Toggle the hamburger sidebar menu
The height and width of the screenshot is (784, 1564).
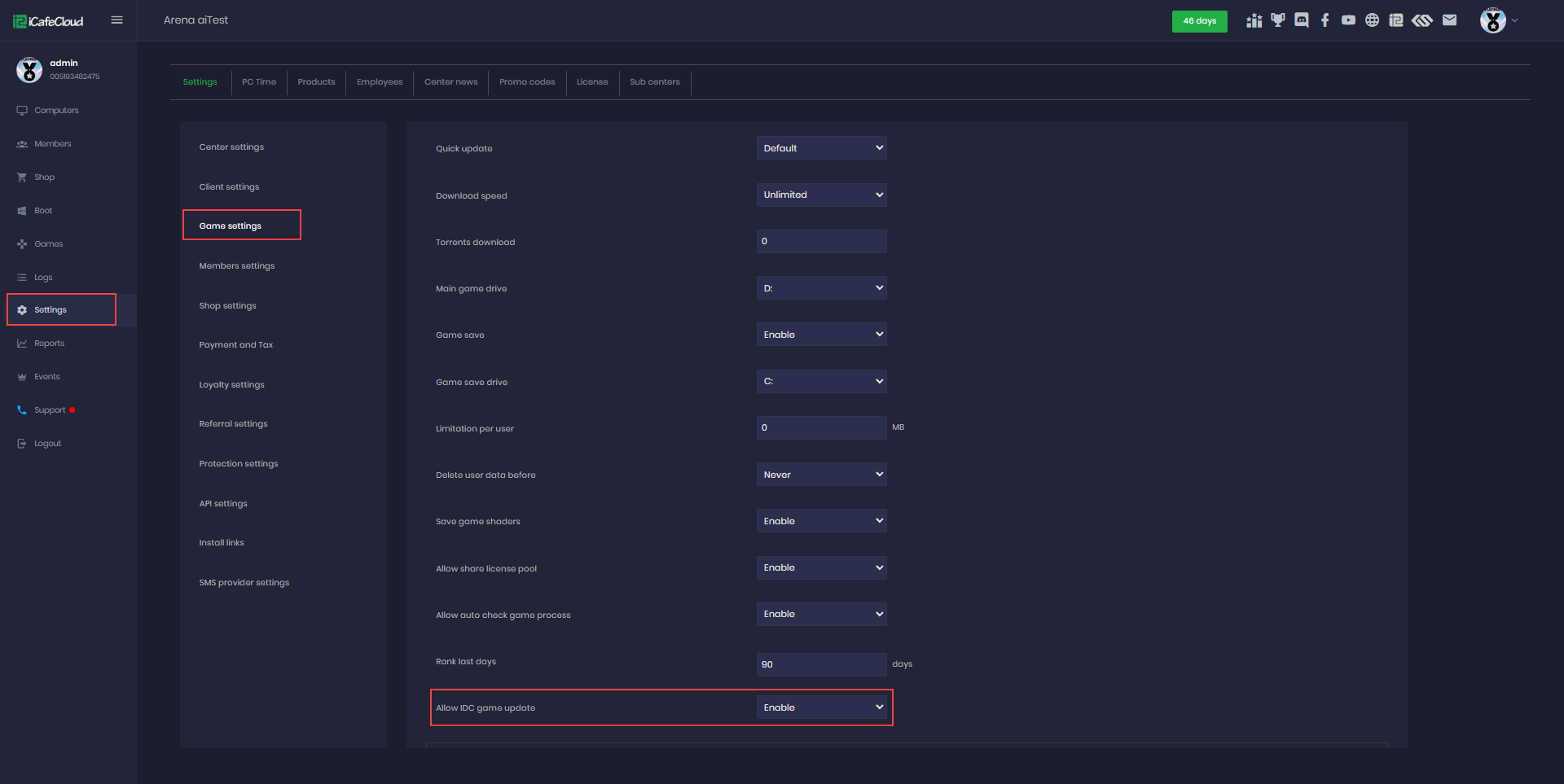(x=117, y=20)
